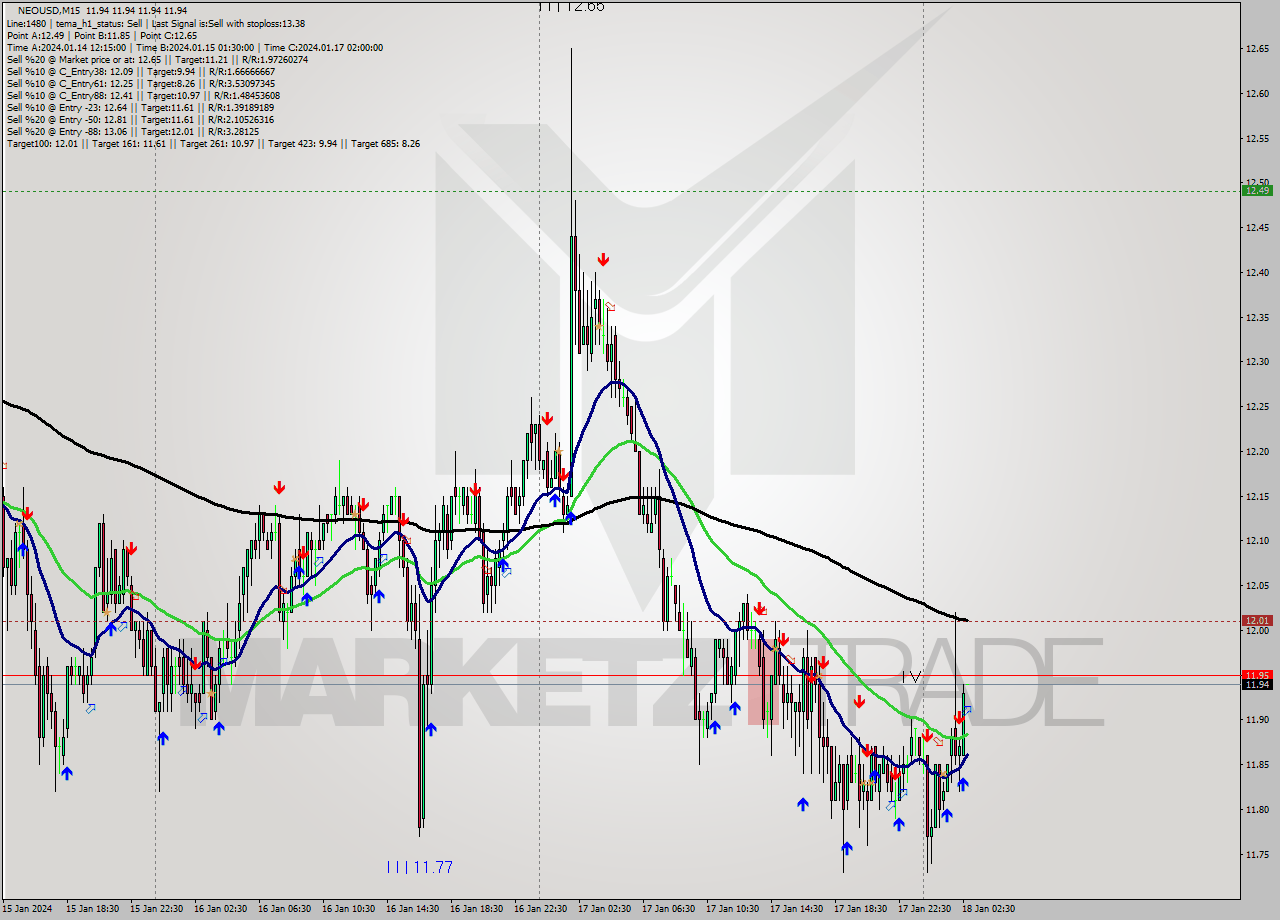The image size is (1280, 920).
Task: Click the '16 Jan 22:30' time label
Action: coord(540,908)
